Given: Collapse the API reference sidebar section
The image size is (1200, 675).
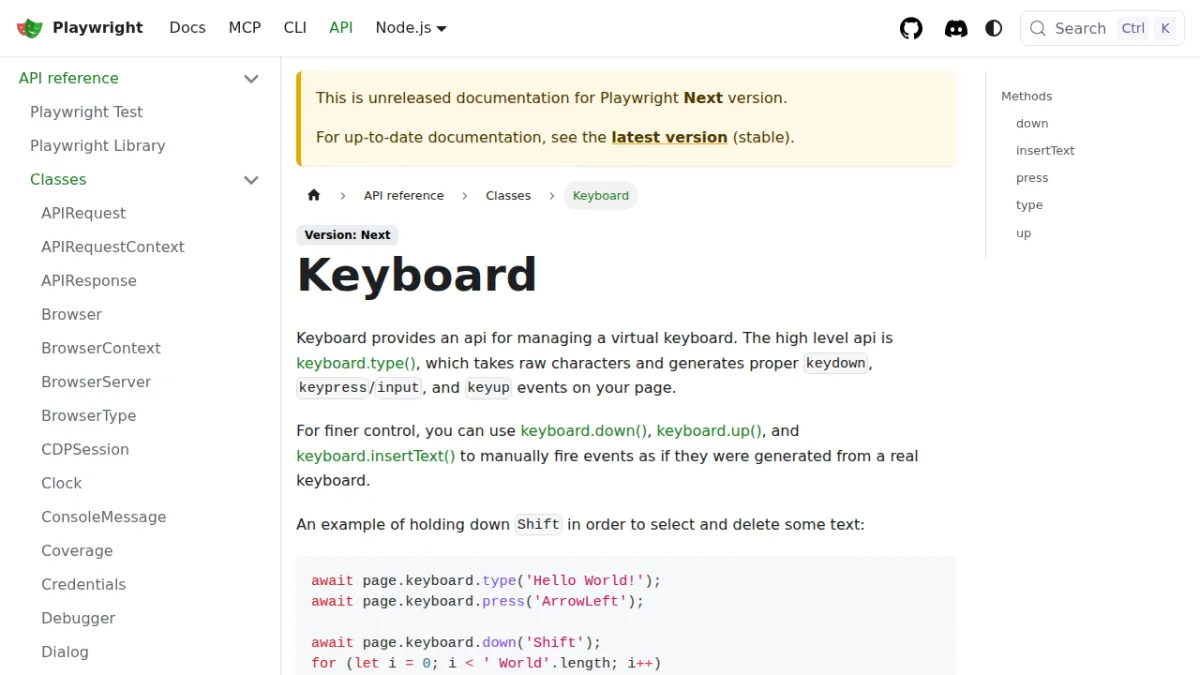Looking at the screenshot, I should point(251,78).
